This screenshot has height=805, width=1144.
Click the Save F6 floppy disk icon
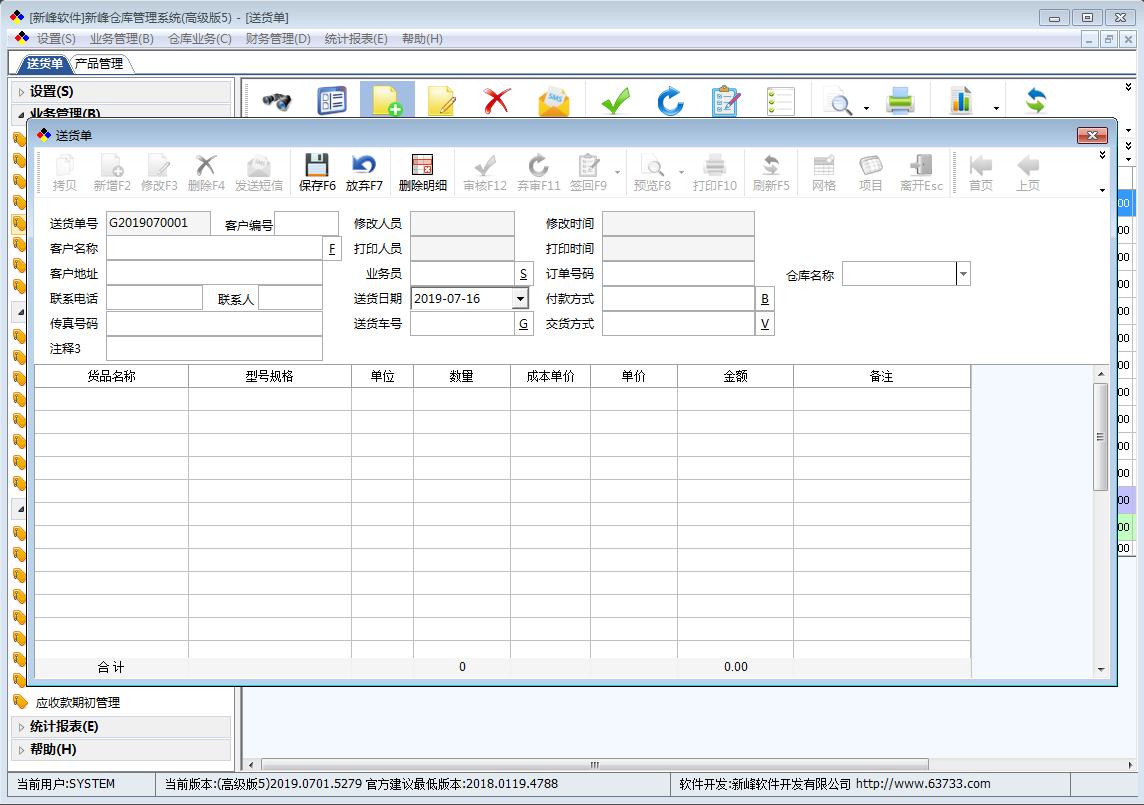point(317,171)
